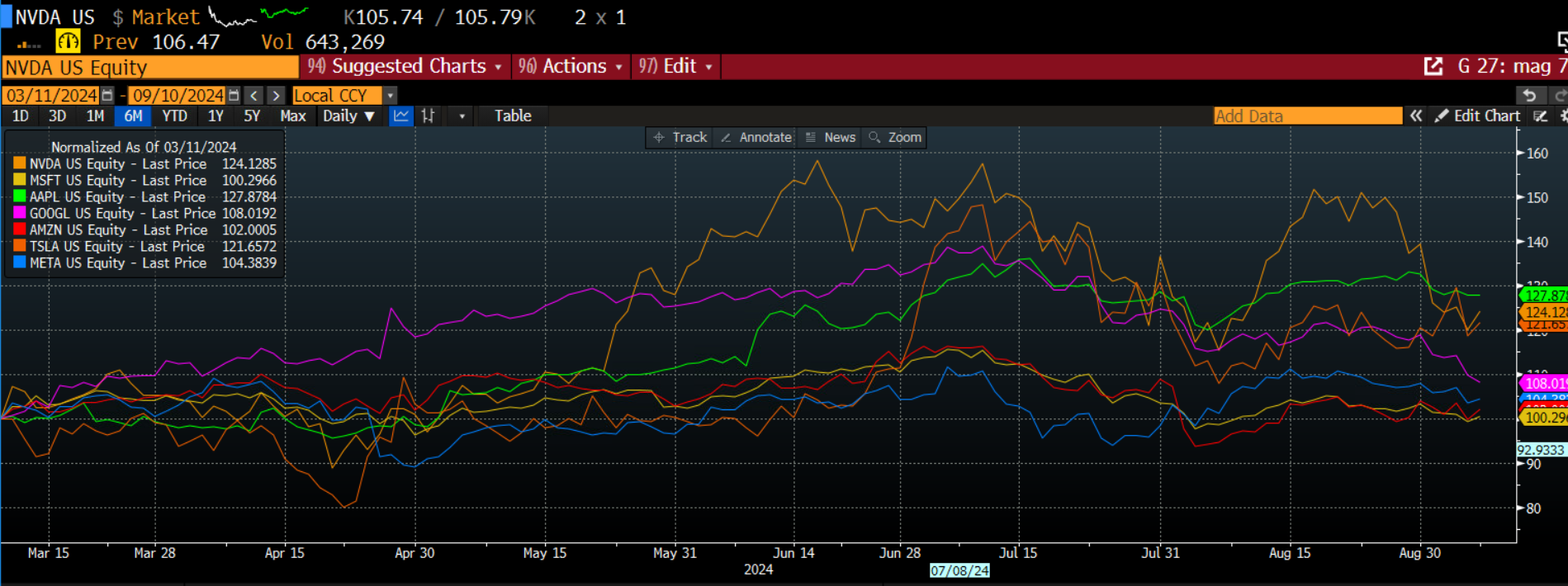Enable the Annotate chart mode
Image resolution: width=1568 pixels, height=586 pixels.
756,138
